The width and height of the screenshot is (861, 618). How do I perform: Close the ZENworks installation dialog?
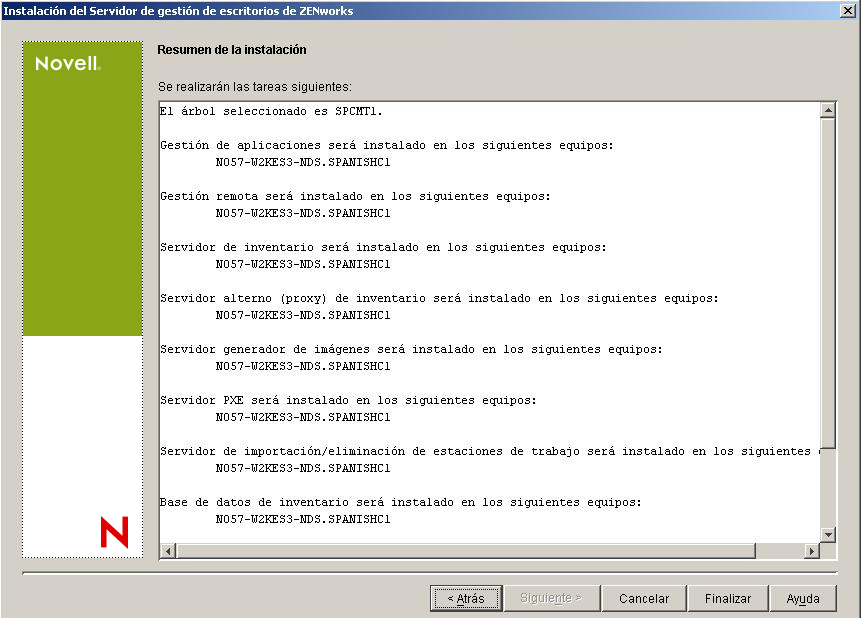[848, 11]
